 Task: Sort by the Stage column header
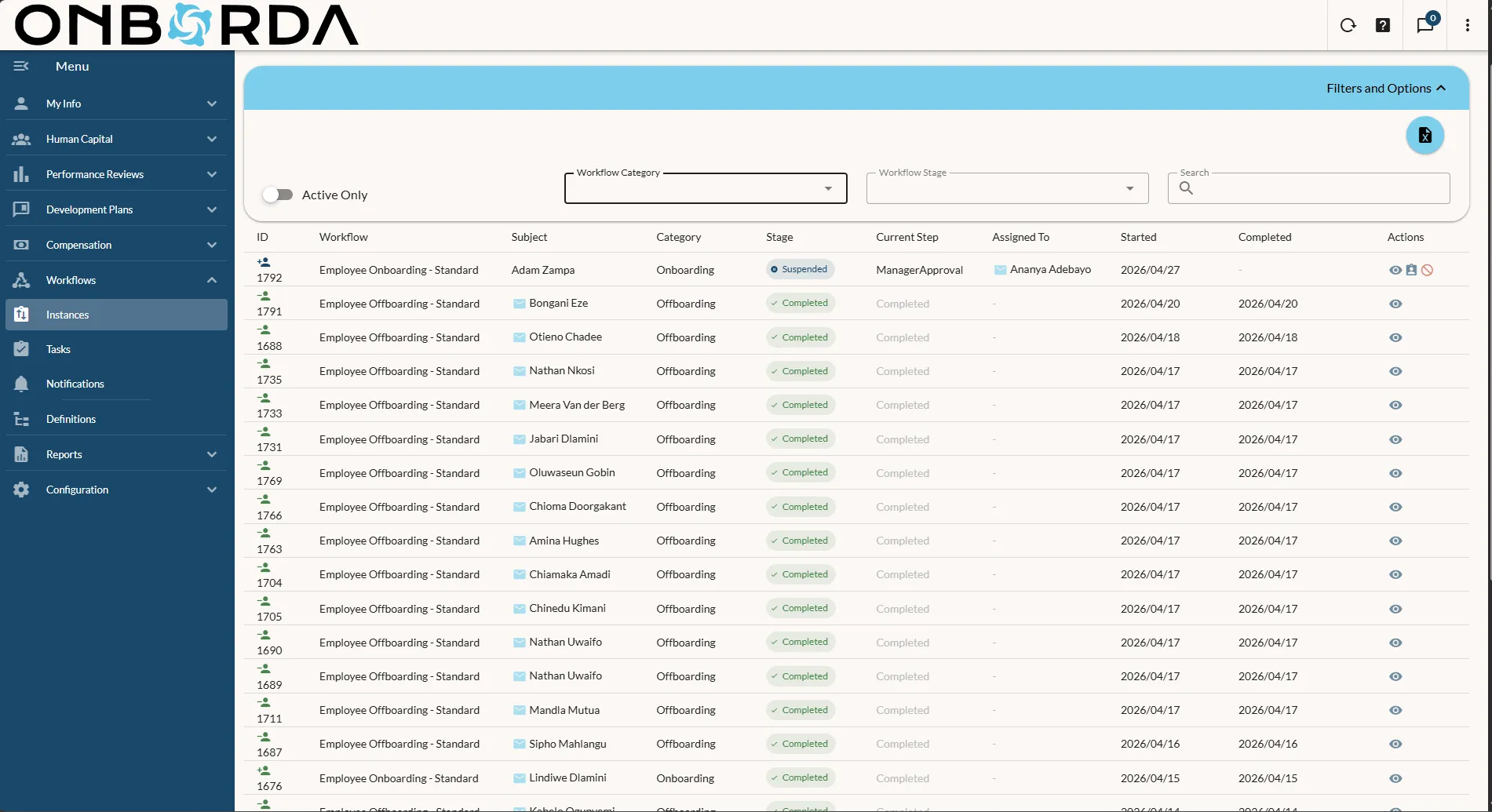[x=779, y=237]
